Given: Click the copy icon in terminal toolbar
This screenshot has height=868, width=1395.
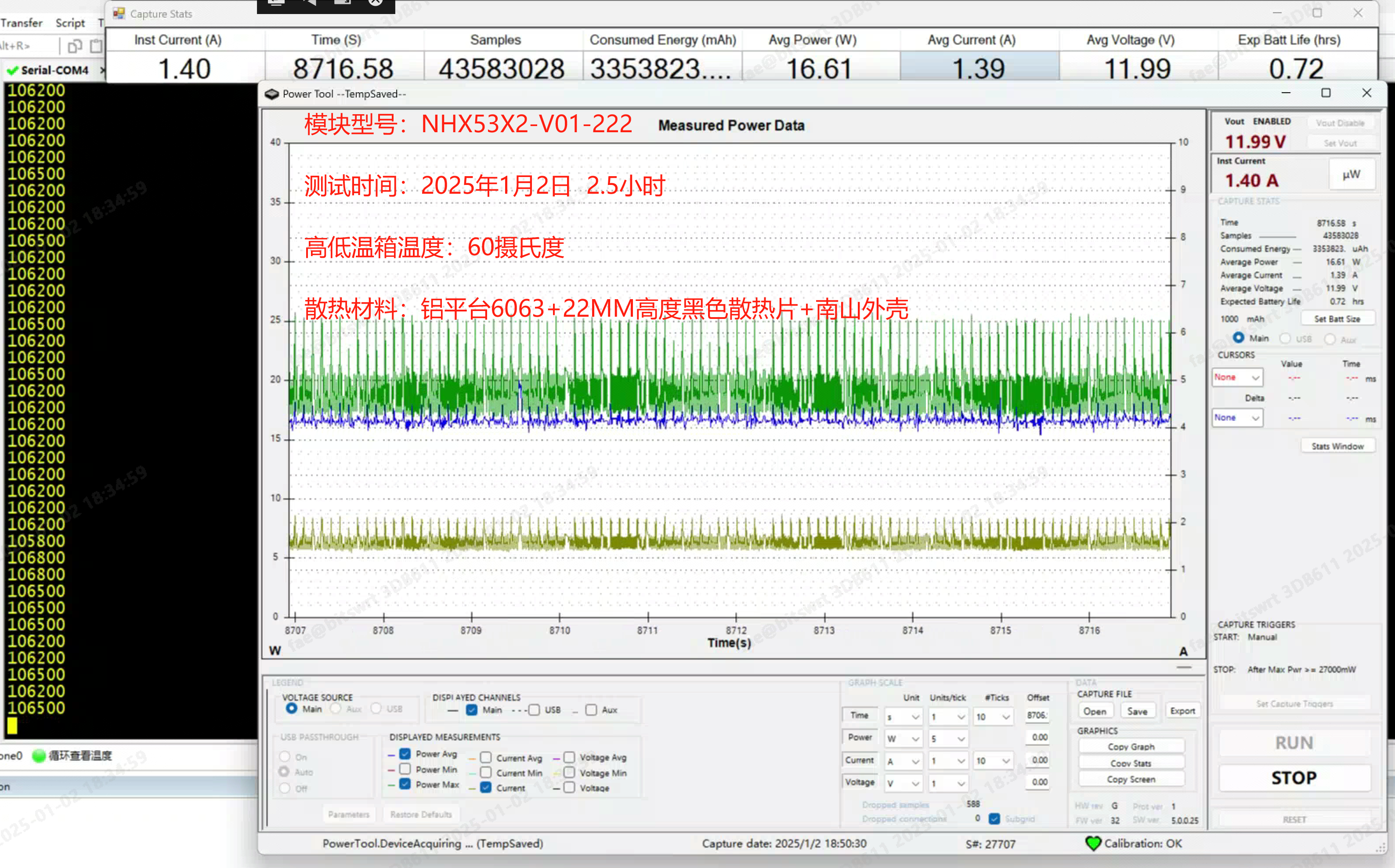Looking at the screenshot, I should click(x=75, y=46).
